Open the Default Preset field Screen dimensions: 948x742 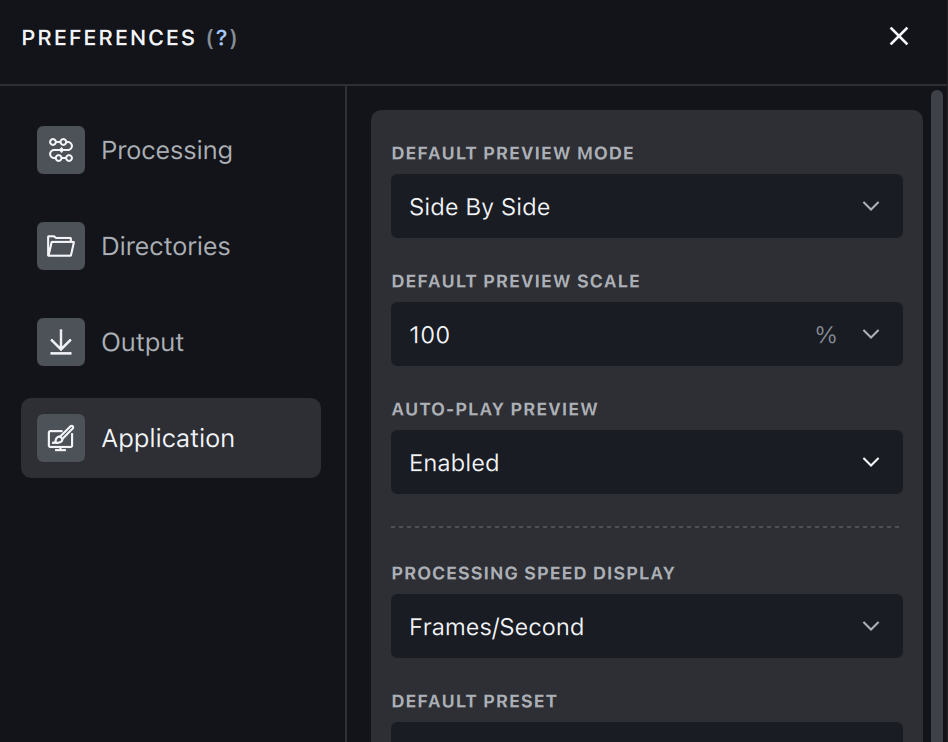(646, 733)
